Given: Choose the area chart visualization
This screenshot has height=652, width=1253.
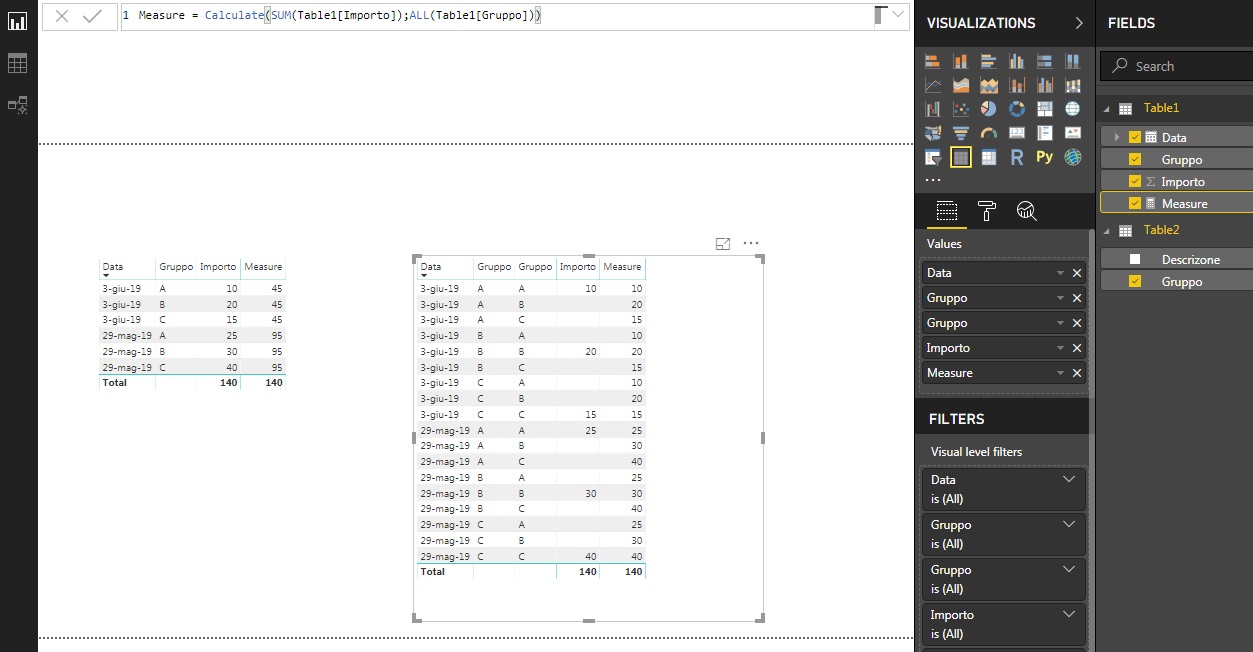Looking at the screenshot, I should [x=961, y=85].
